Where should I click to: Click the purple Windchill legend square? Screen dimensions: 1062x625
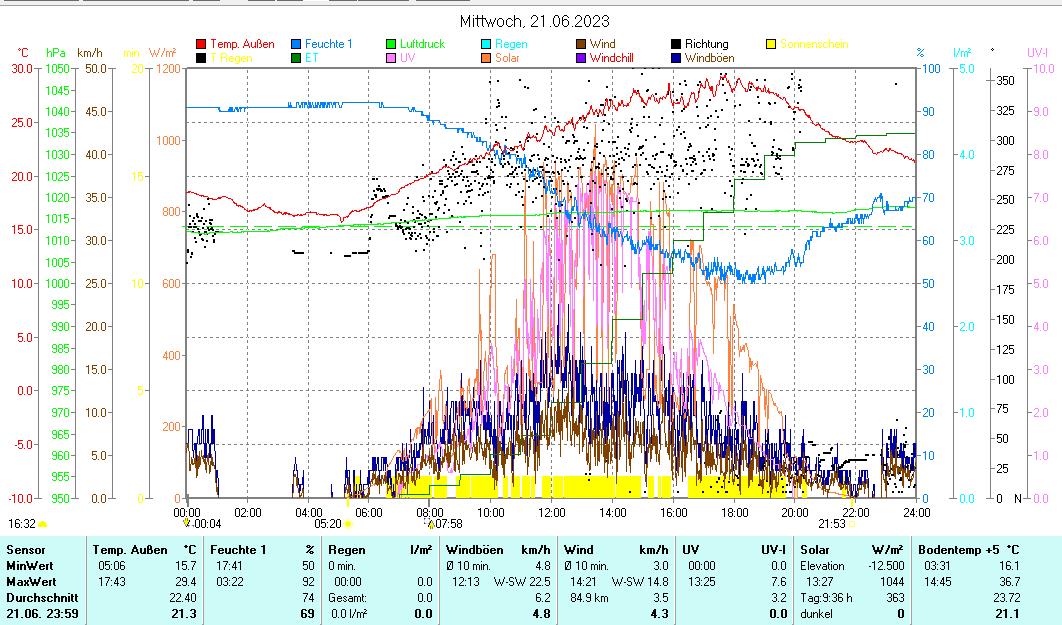pos(582,58)
